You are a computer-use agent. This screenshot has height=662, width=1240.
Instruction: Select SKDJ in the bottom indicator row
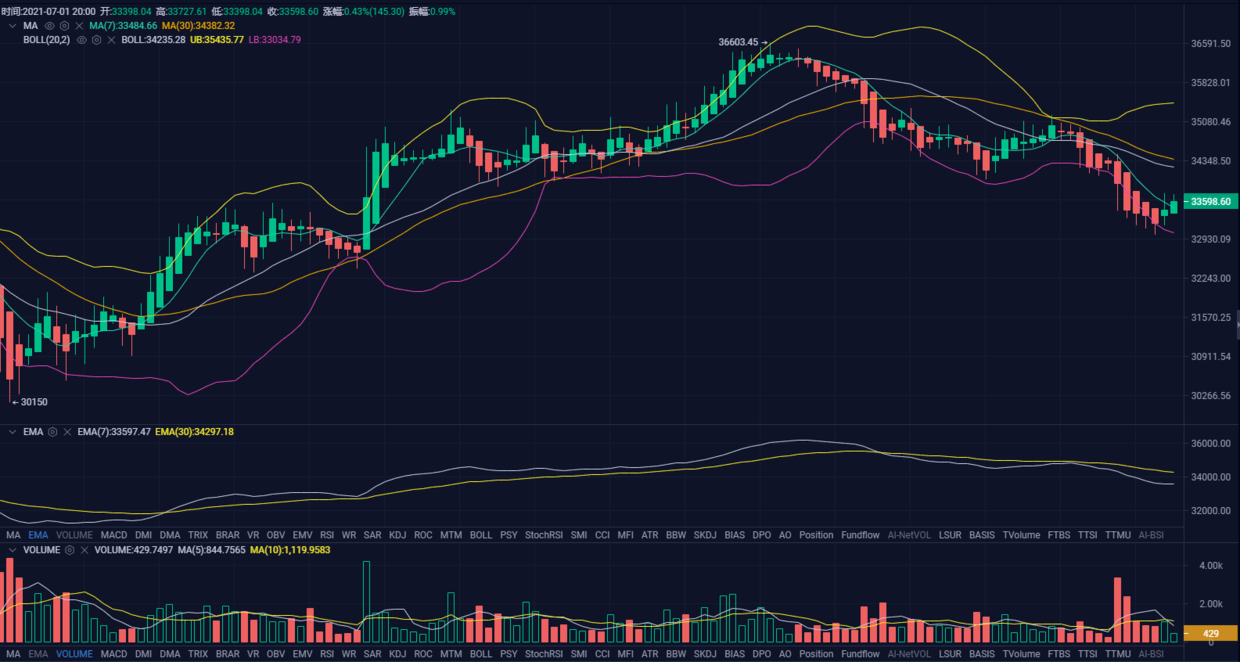[x=705, y=654]
